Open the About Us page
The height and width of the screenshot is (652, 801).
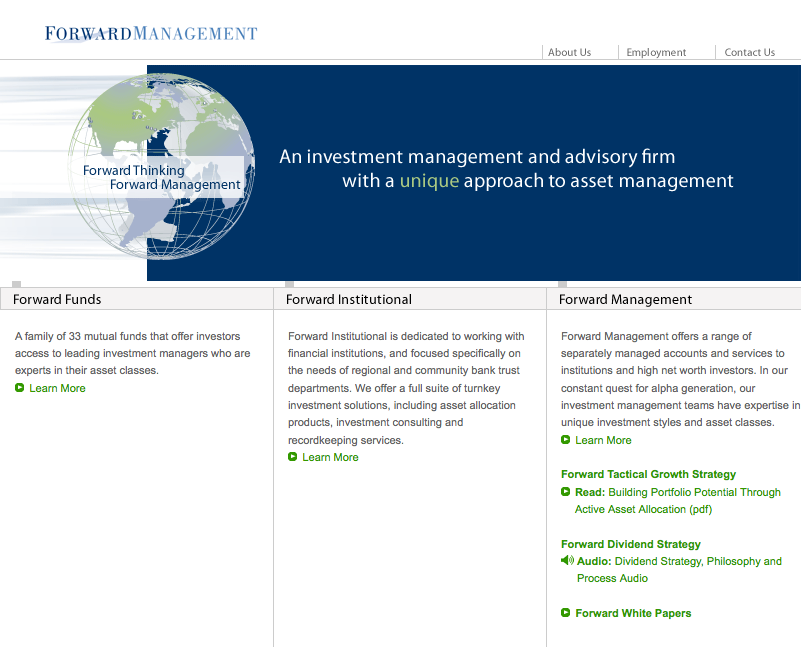pos(569,52)
